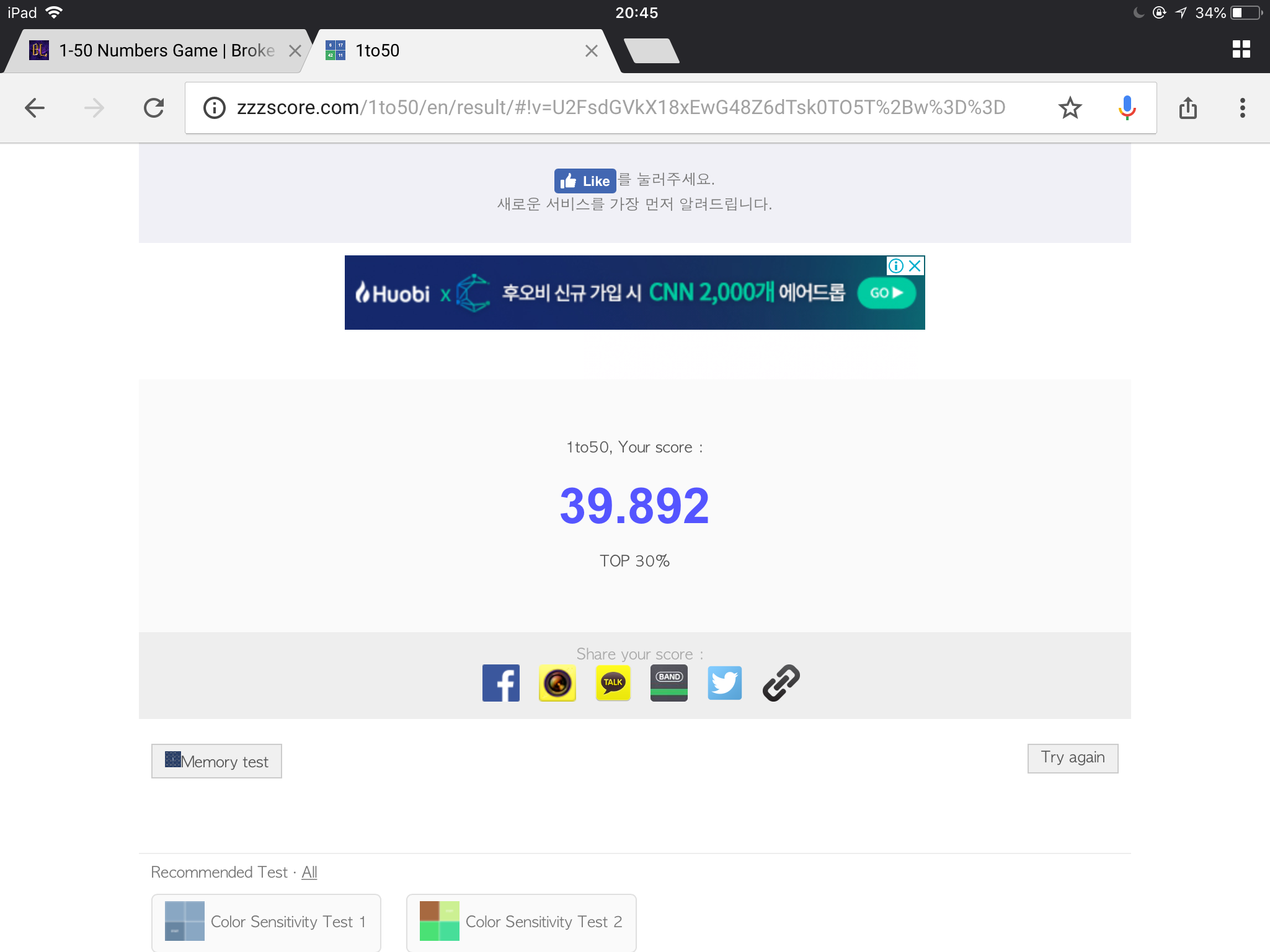The height and width of the screenshot is (952, 1270).
Task: Open the tab grid overview
Action: 1241,50
